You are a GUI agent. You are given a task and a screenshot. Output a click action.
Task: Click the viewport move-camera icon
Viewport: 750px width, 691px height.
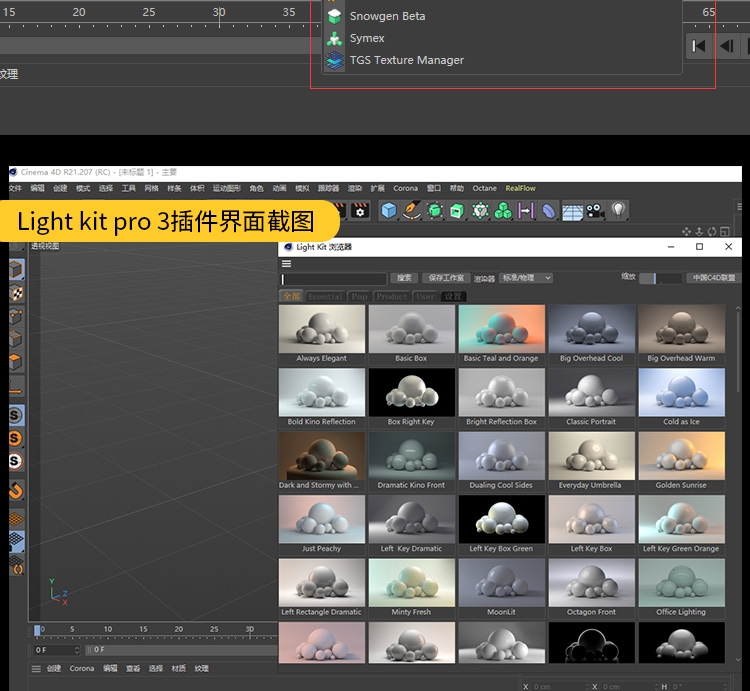(686, 231)
